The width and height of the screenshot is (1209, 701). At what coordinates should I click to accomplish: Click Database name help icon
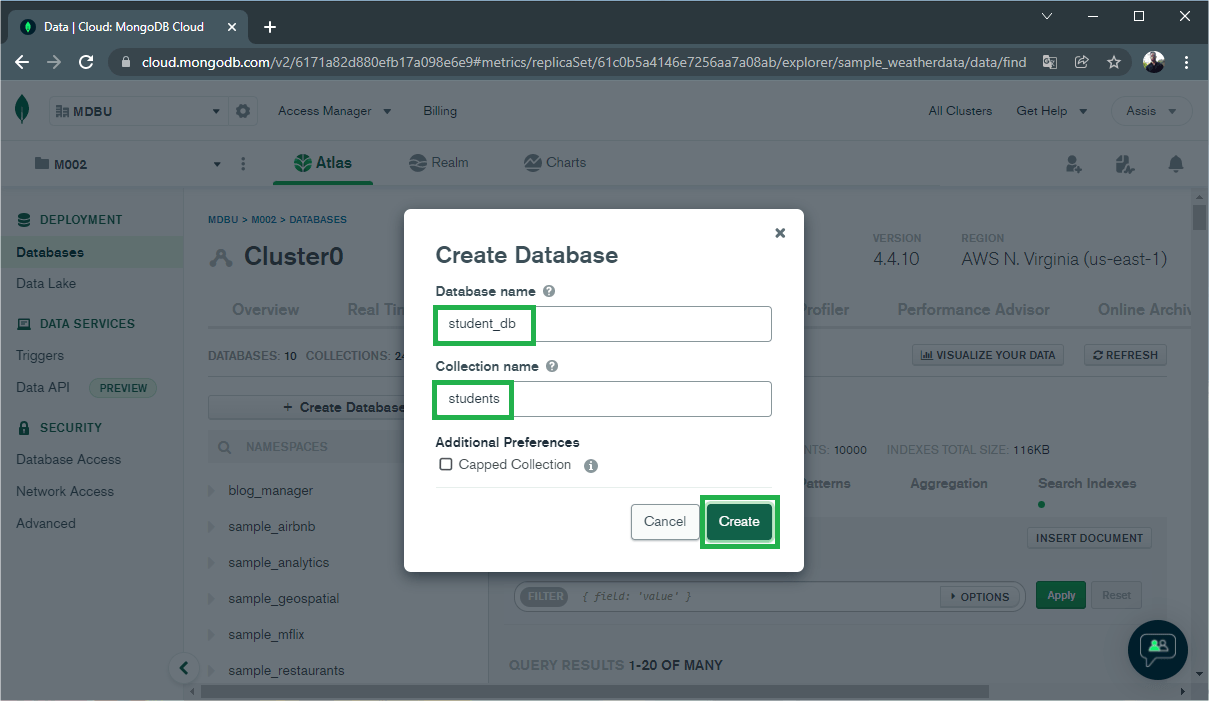pyautogui.click(x=549, y=291)
